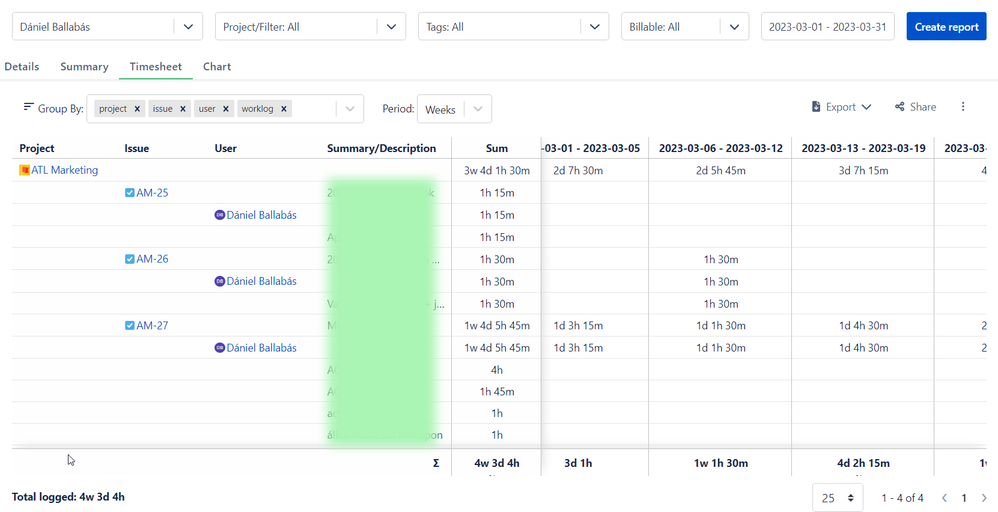
Task: Remove the issue group-by tag
Action: (183, 109)
